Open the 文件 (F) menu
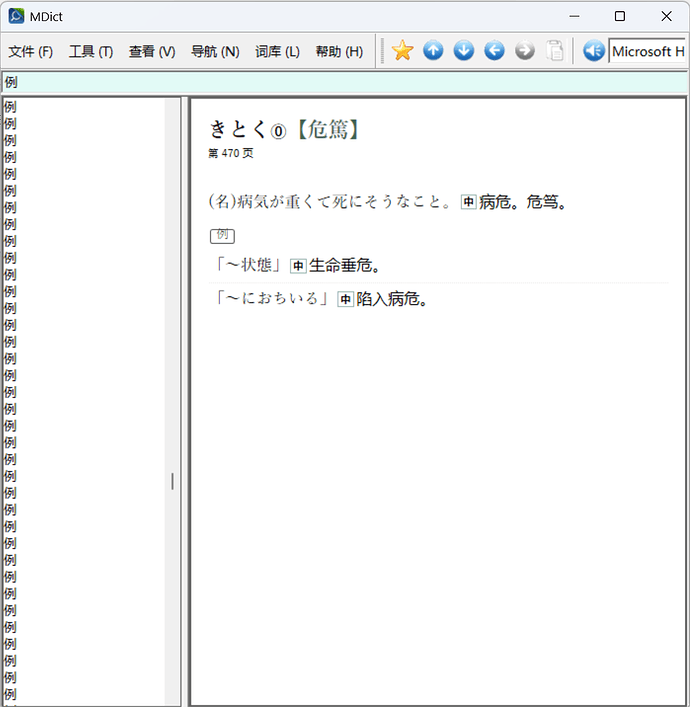This screenshot has width=690, height=707. click(x=31, y=52)
